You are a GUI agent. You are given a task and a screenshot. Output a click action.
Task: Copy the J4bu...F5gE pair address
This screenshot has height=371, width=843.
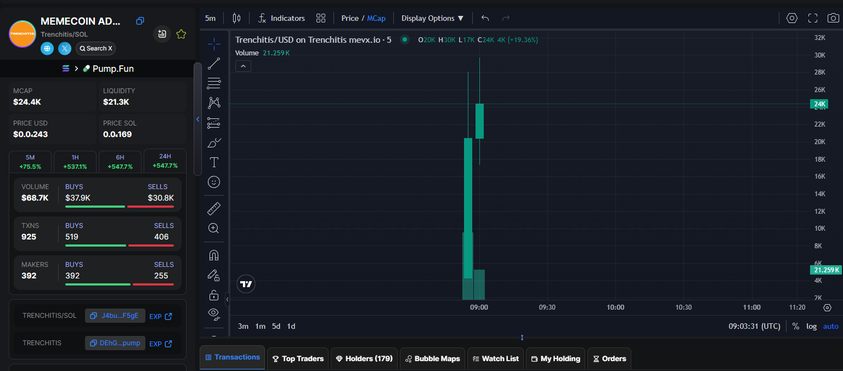(115, 316)
